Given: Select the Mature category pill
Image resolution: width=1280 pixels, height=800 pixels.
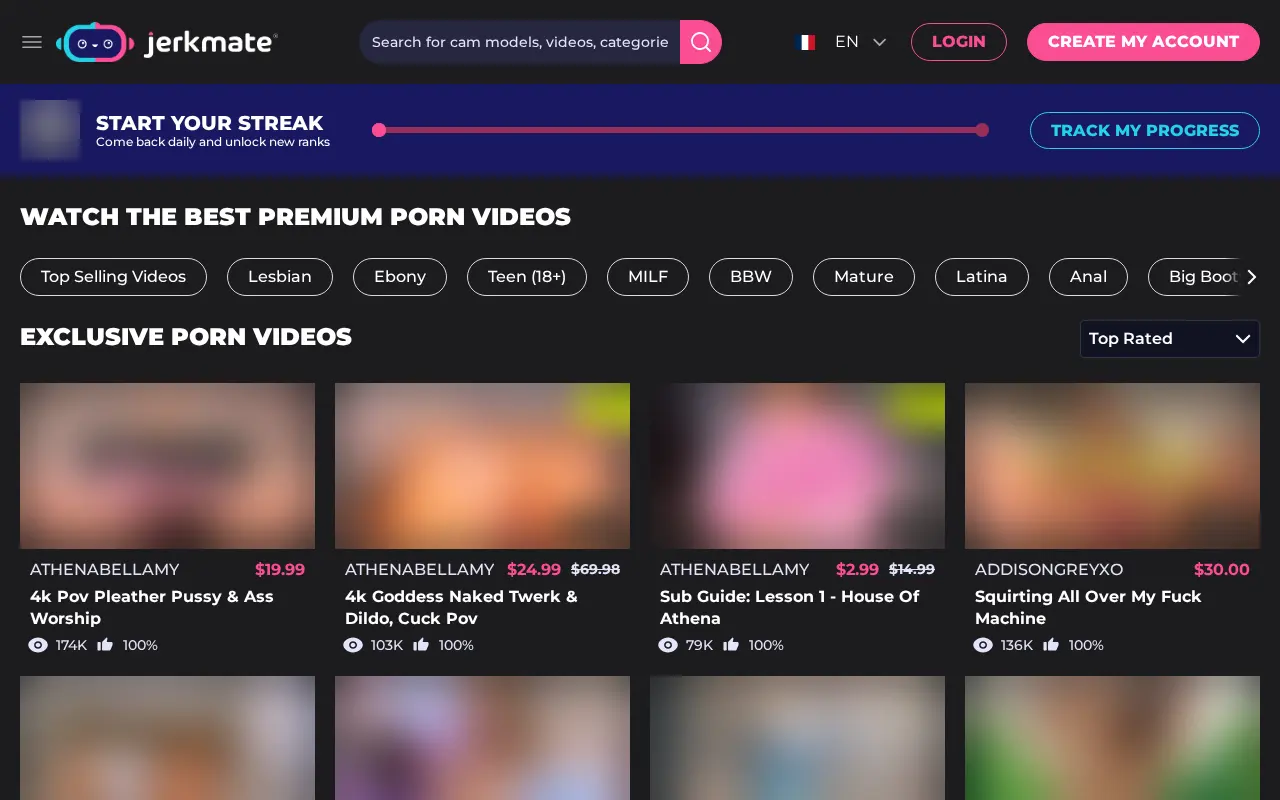Looking at the screenshot, I should pos(864,277).
